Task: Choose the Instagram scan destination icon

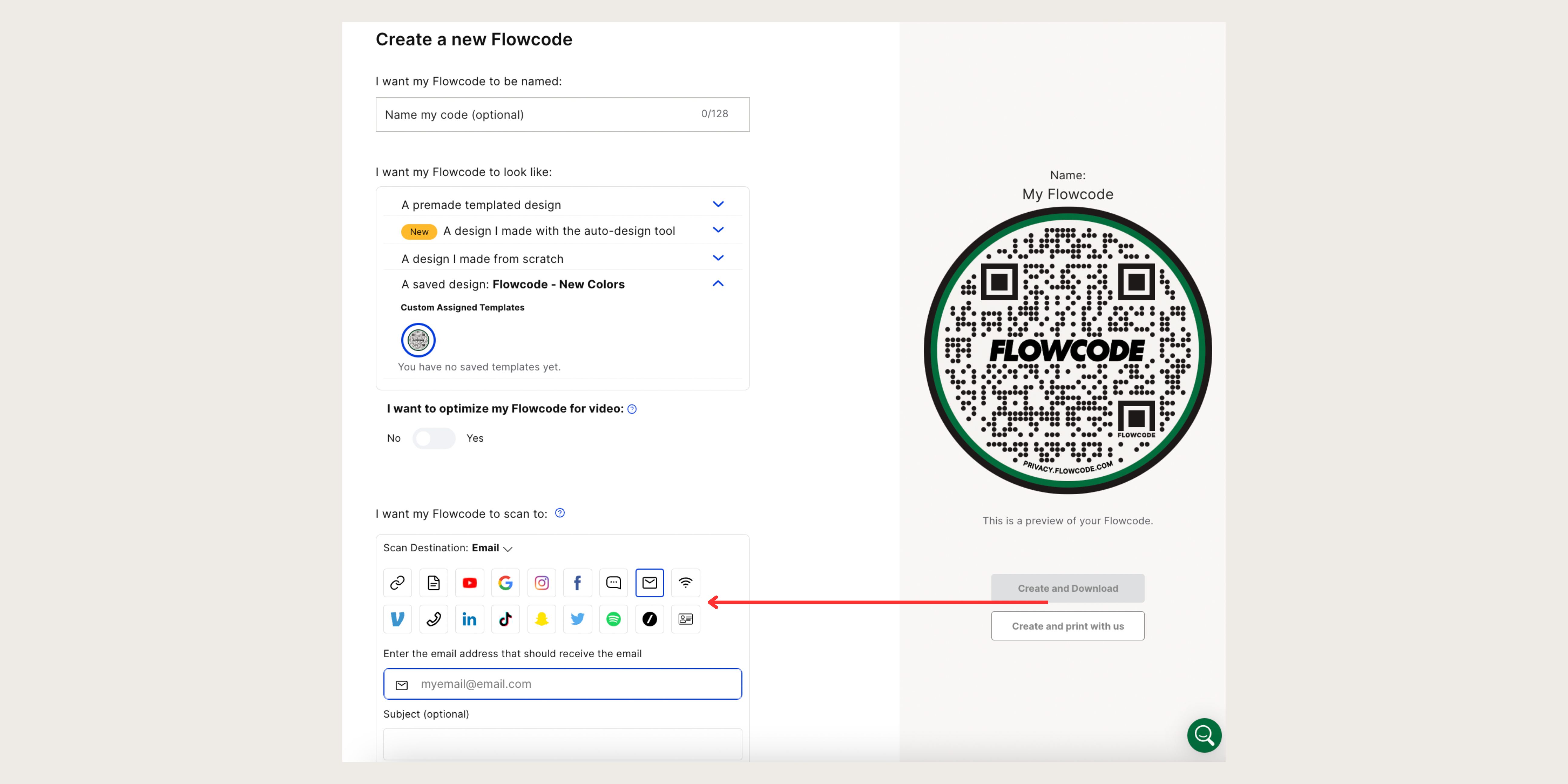Action: 541,583
